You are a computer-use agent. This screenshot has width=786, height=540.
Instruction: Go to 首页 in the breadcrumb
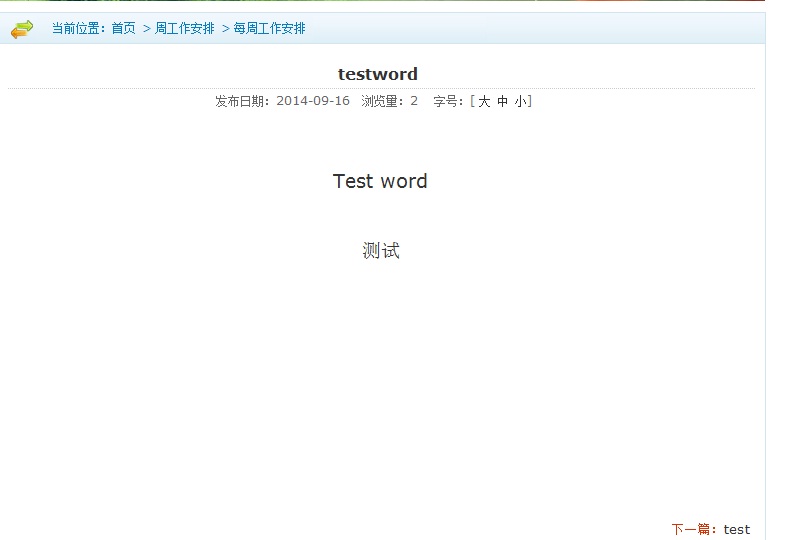123,28
